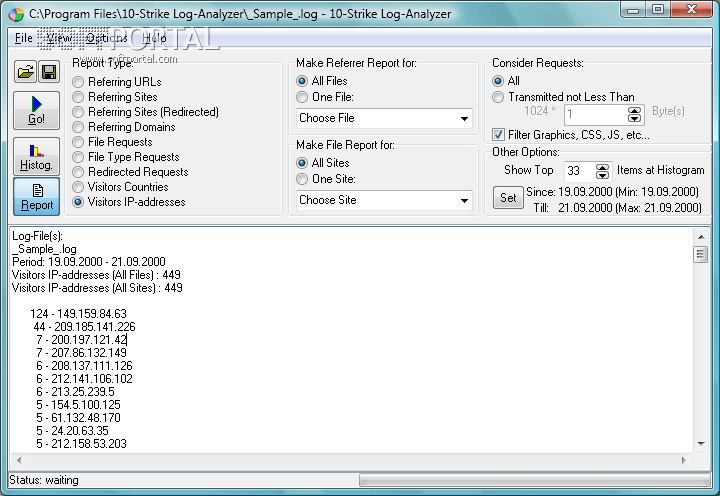Click the '6 - 213.25.239.5' line
This screenshot has height=496, width=720.
pos(75,392)
